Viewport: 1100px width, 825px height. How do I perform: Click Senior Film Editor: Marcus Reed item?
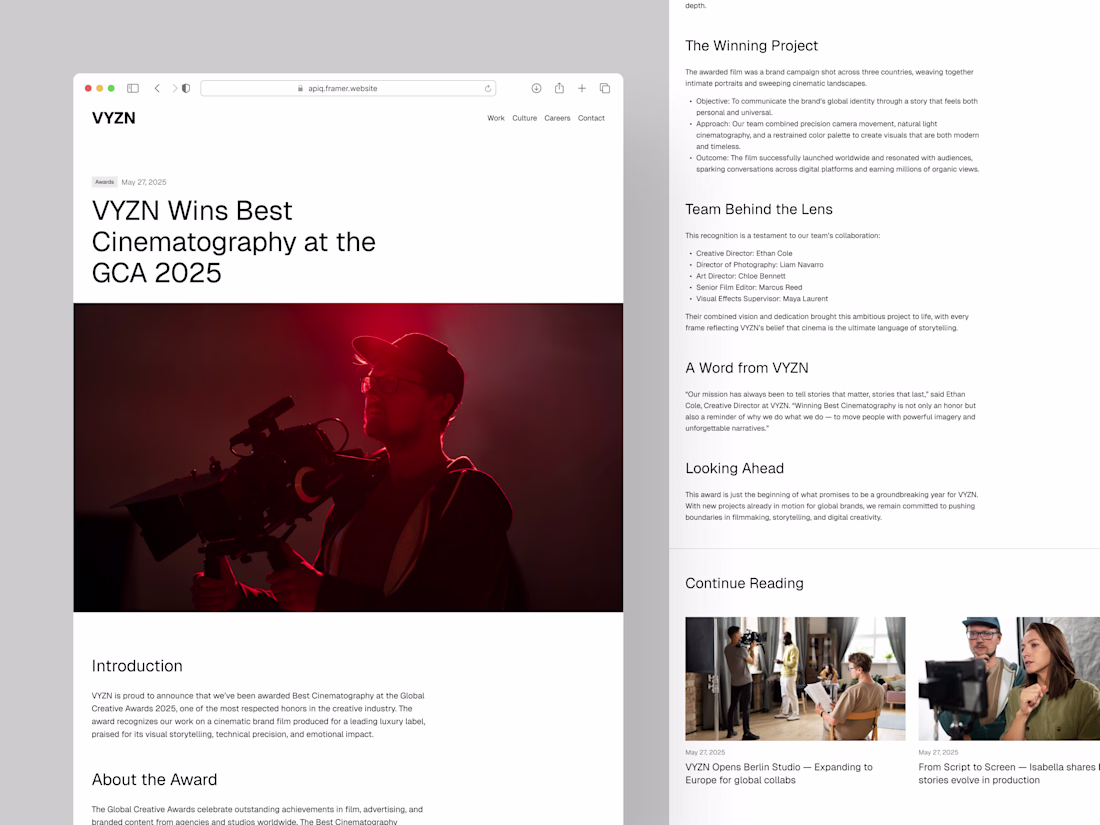(749, 287)
